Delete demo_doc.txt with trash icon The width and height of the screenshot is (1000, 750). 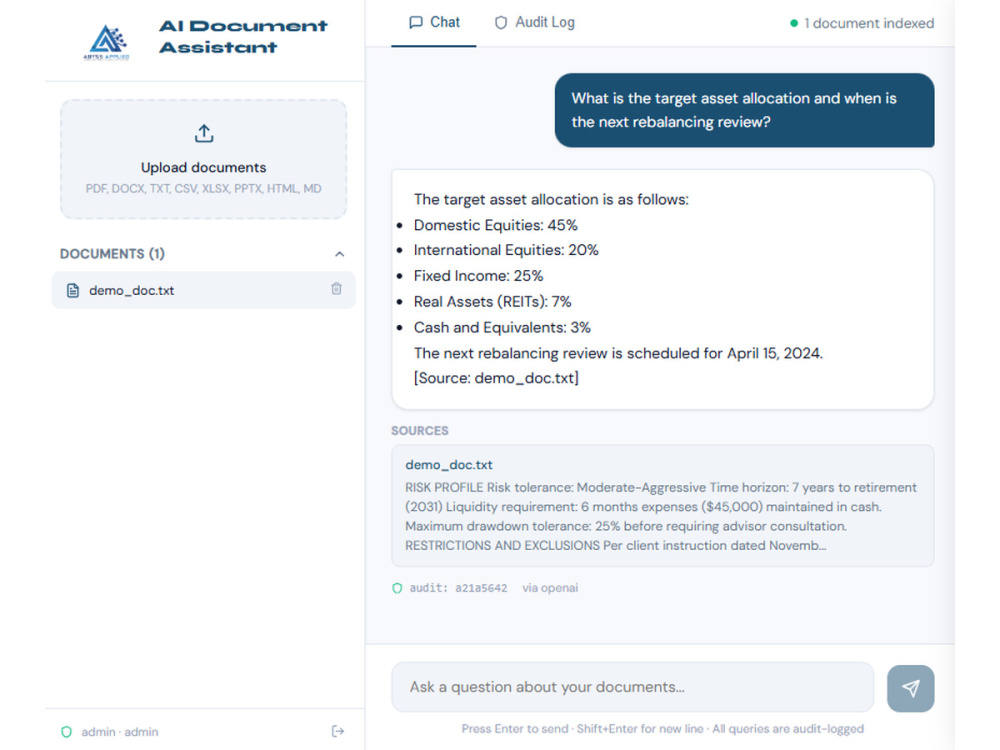point(336,289)
